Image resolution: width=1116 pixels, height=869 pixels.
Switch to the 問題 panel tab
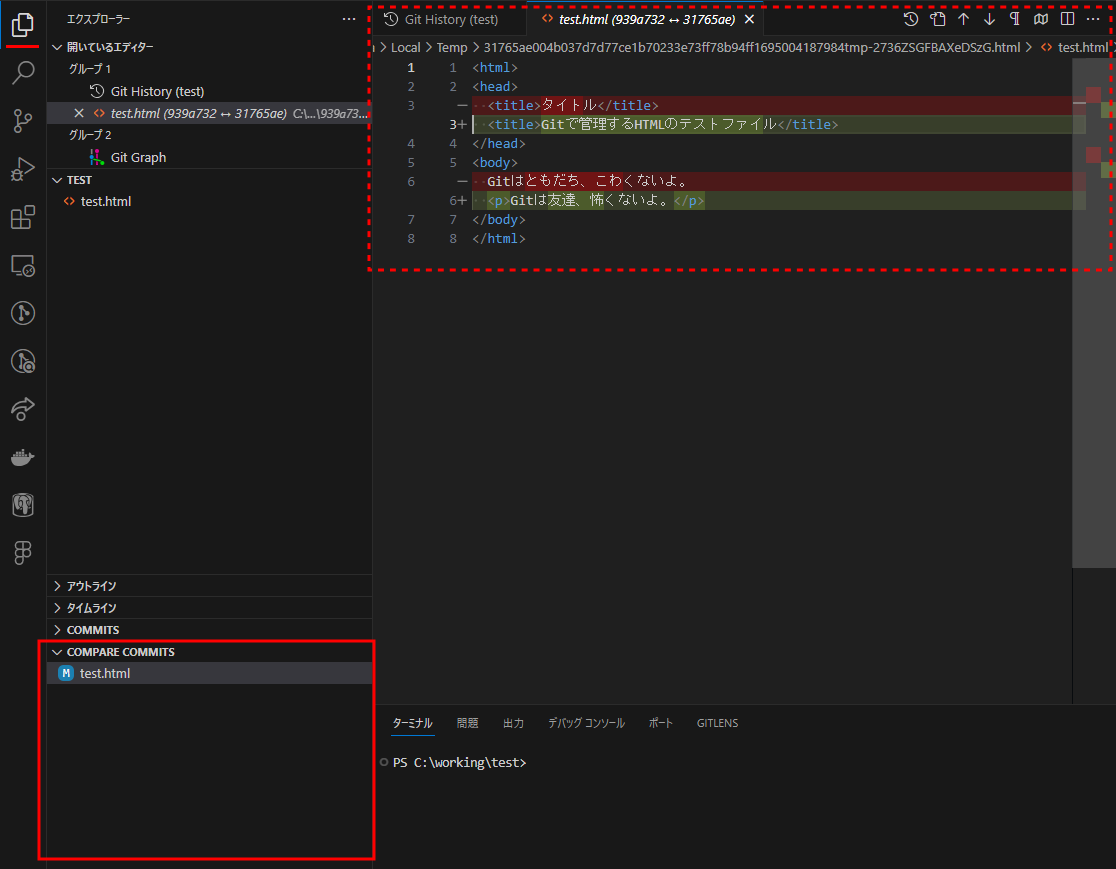coord(468,723)
